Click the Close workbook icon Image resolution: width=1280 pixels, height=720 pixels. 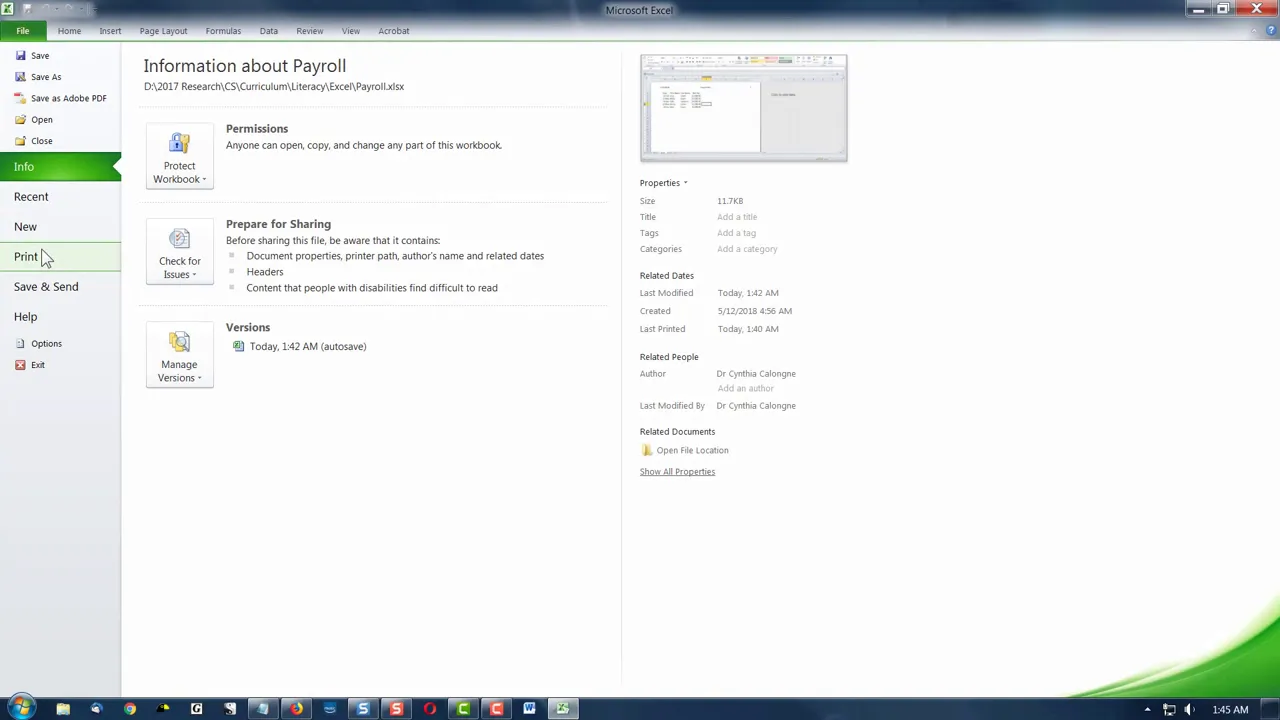click(20, 141)
